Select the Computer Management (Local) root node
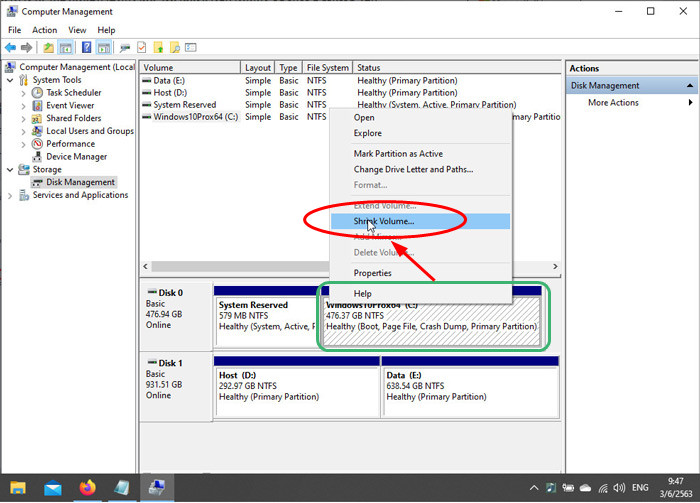This screenshot has height=503, width=700. pos(76,67)
